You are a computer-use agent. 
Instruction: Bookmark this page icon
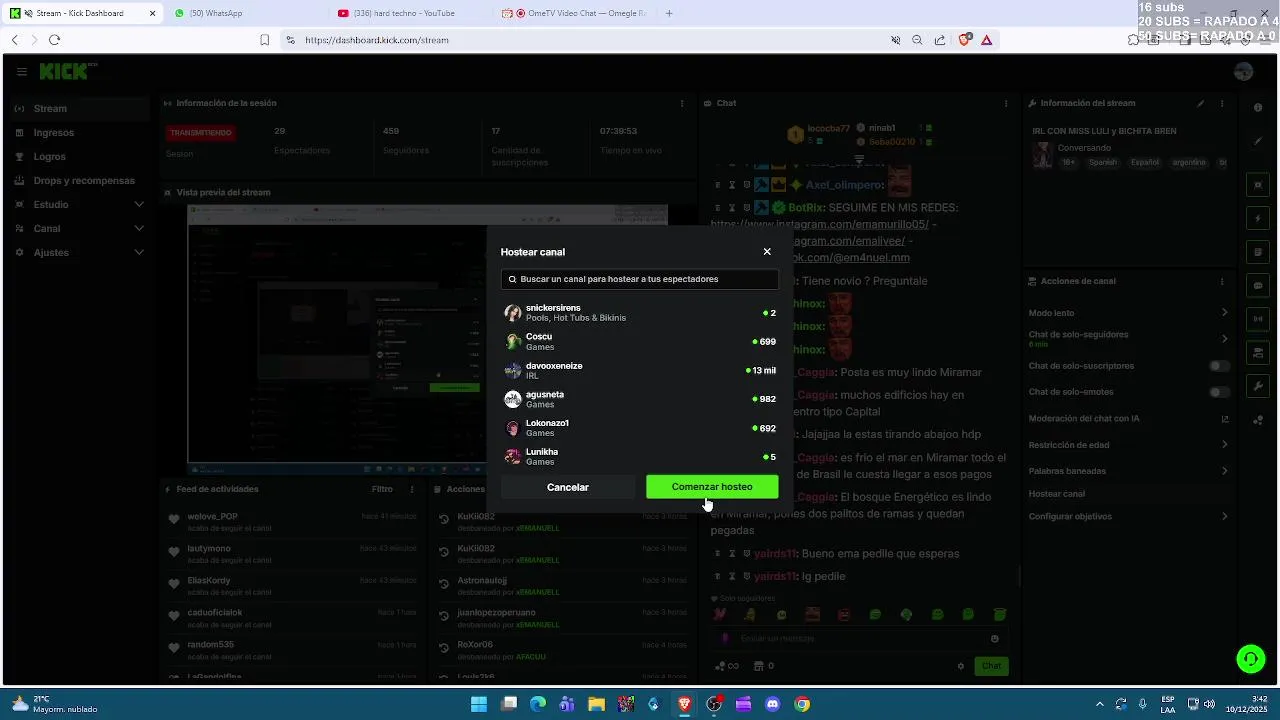[264, 40]
